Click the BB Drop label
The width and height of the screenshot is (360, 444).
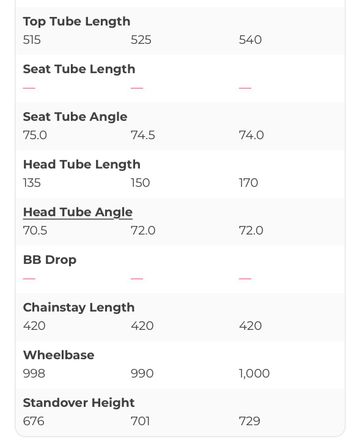click(50, 260)
